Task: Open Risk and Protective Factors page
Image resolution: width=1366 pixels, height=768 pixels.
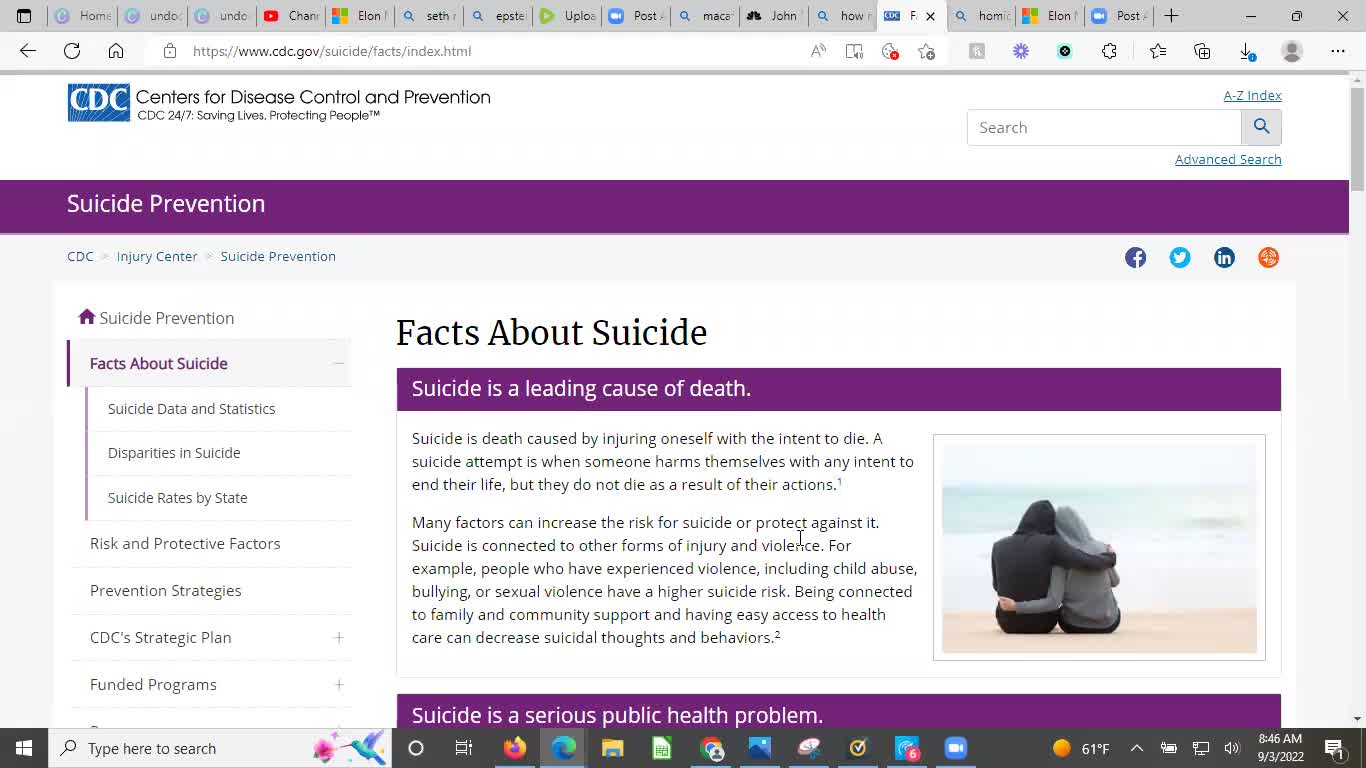Action: 185,544
